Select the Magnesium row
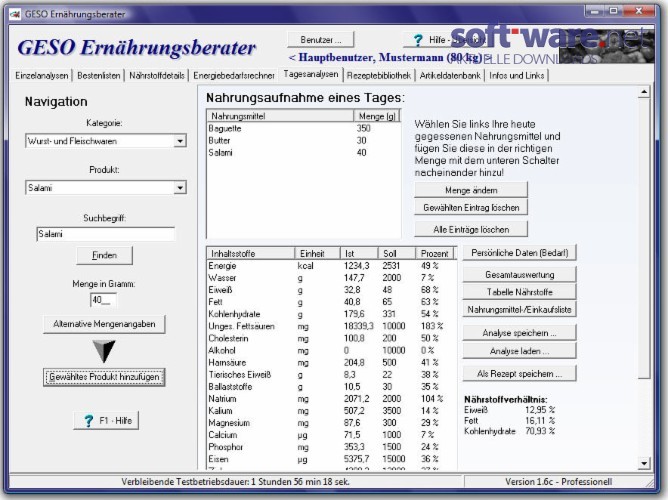The width and height of the screenshot is (668, 500). click(x=331, y=423)
